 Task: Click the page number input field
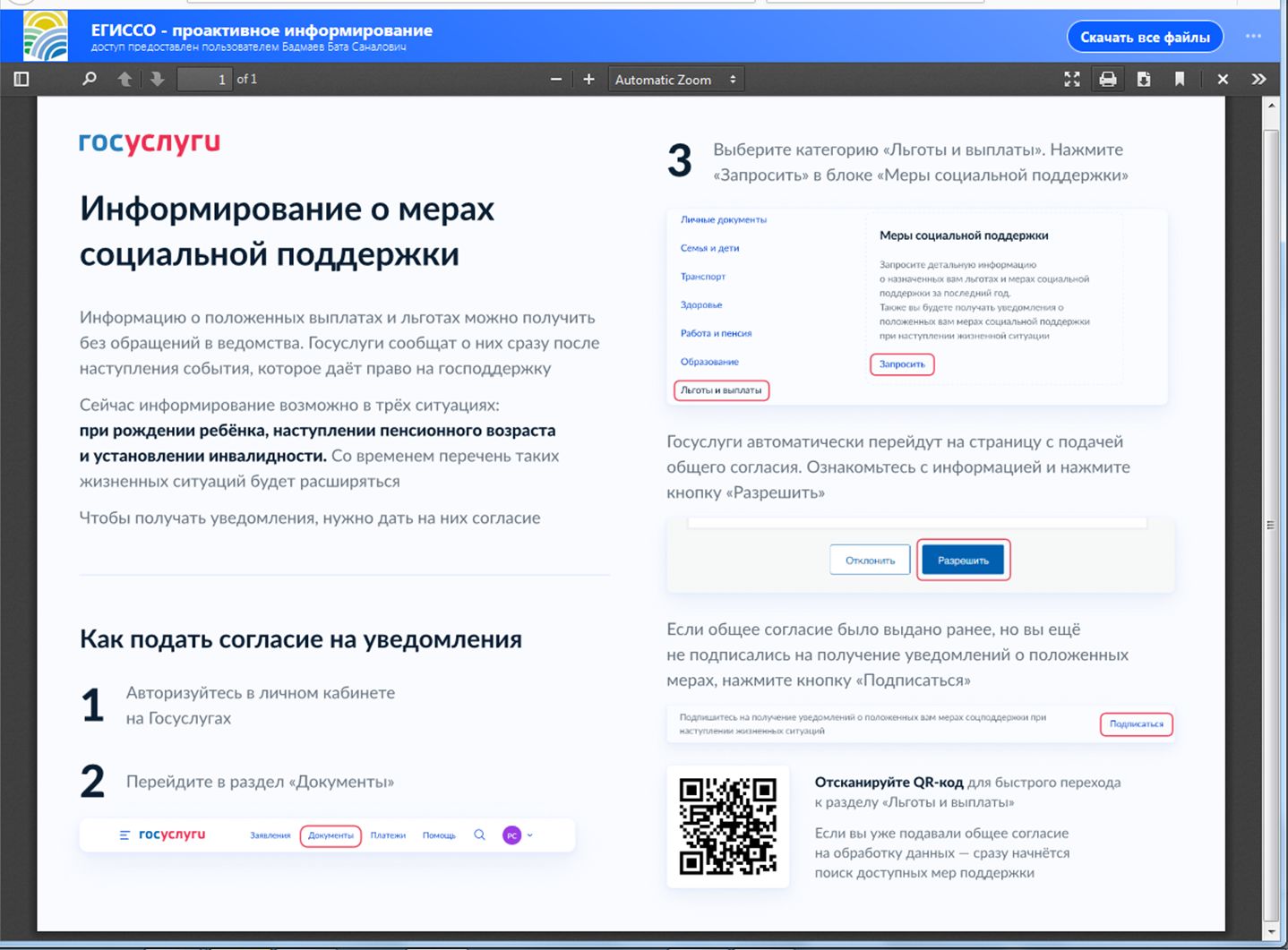click(204, 80)
